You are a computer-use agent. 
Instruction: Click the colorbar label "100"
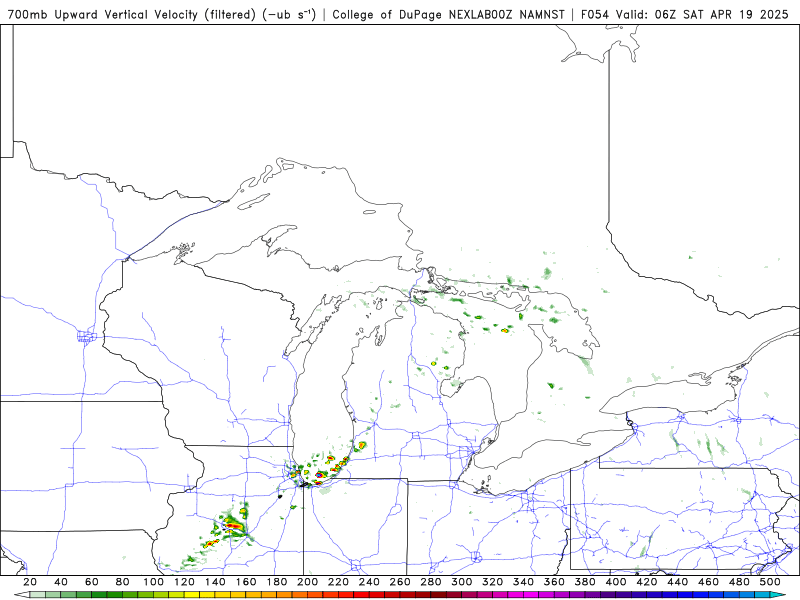pos(153,582)
